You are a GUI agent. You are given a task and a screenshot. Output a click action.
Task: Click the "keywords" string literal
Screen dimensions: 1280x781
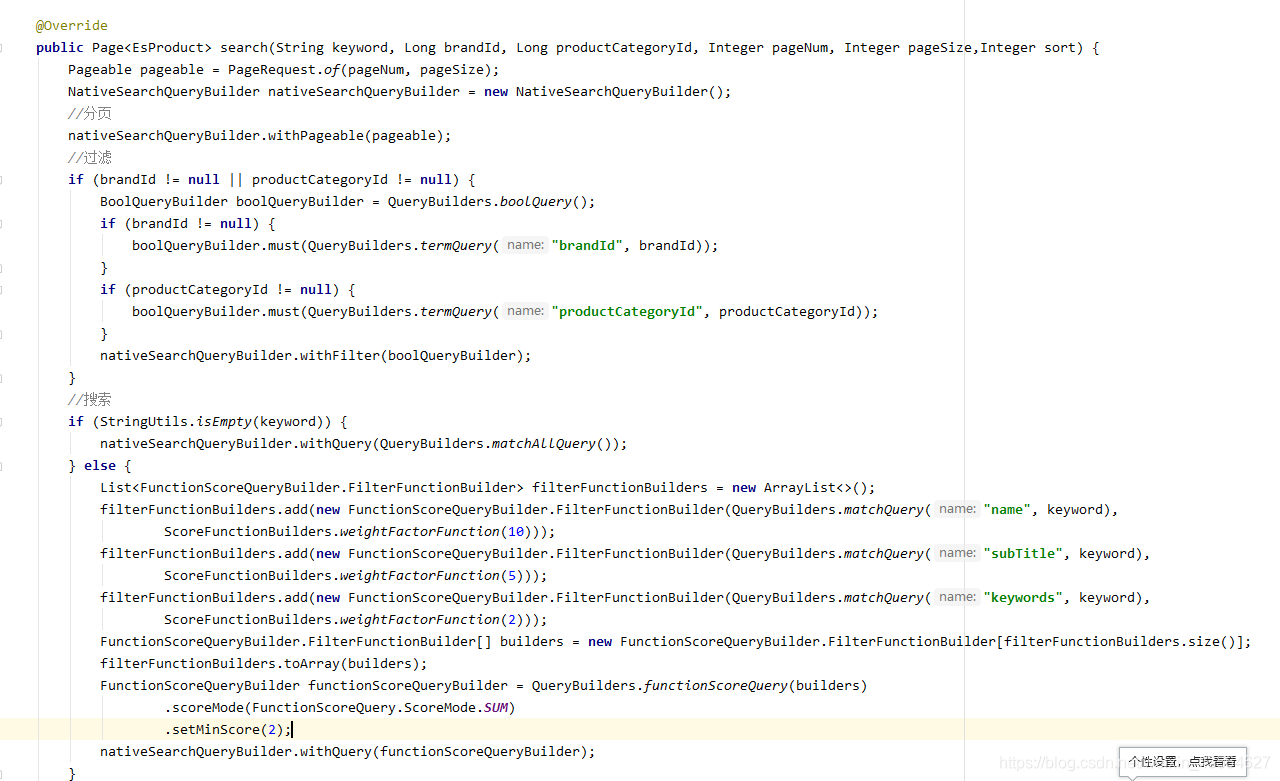[x=1023, y=597]
